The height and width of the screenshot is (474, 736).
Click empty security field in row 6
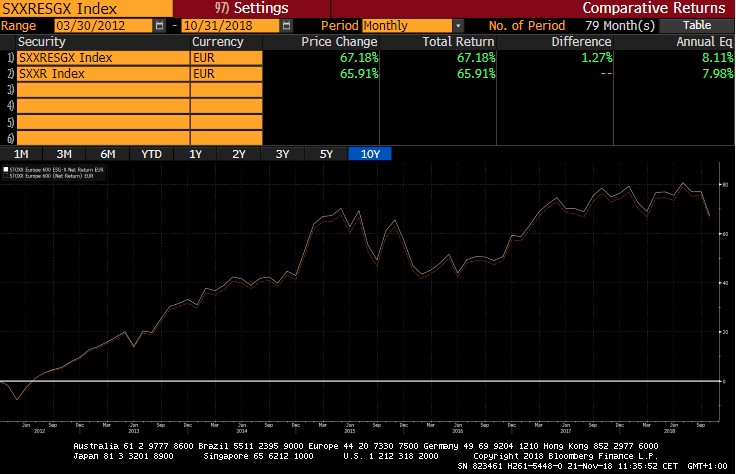click(103, 138)
